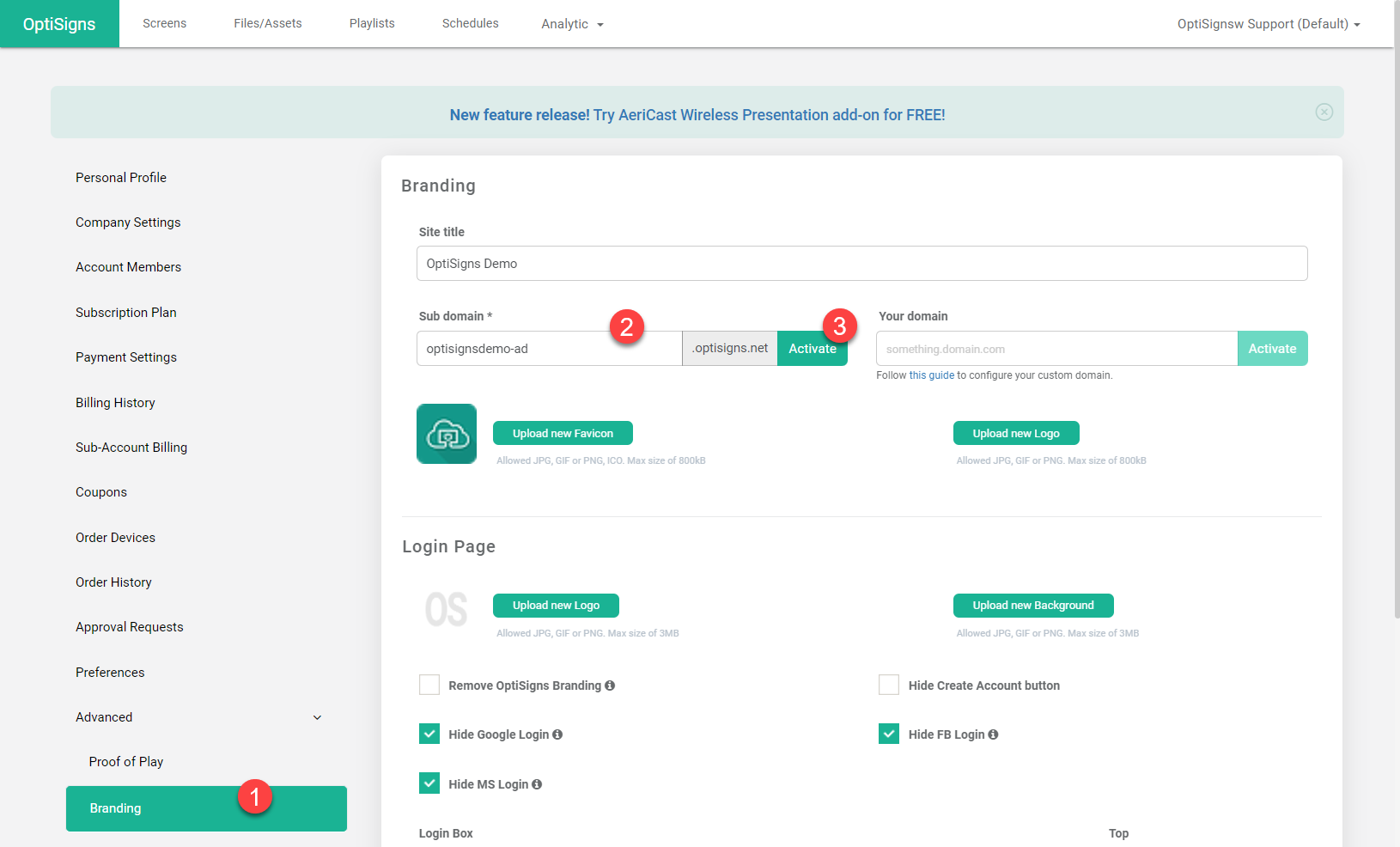Click the OptiSigns logo in header
The width and height of the screenshot is (1400, 847).
59,24
